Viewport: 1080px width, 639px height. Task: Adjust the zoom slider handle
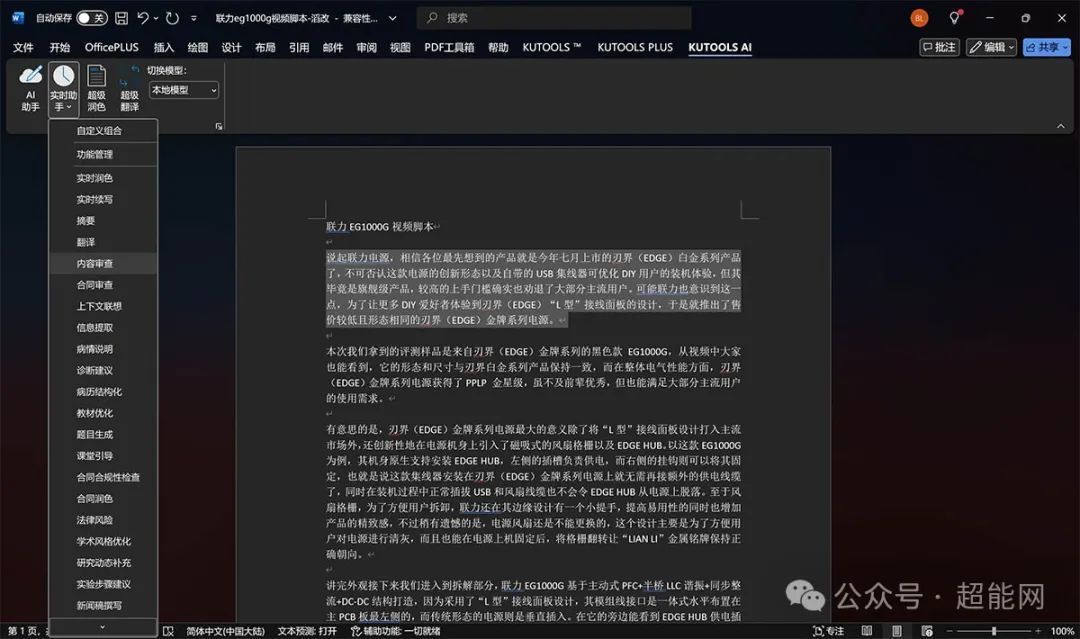click(x=993, y=631)
